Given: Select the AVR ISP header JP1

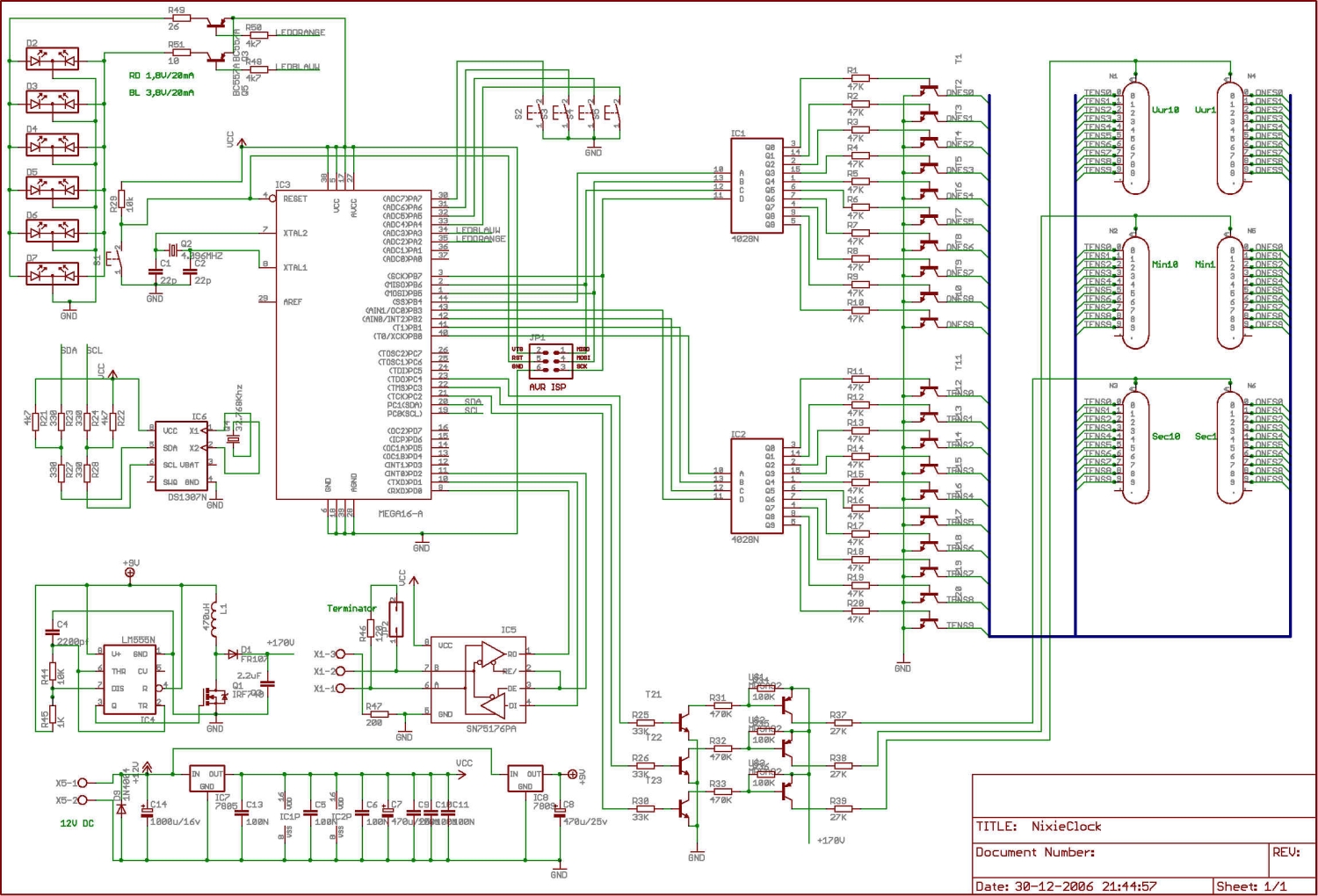Looking at the screenshot, I should click(x=551, y=361).
